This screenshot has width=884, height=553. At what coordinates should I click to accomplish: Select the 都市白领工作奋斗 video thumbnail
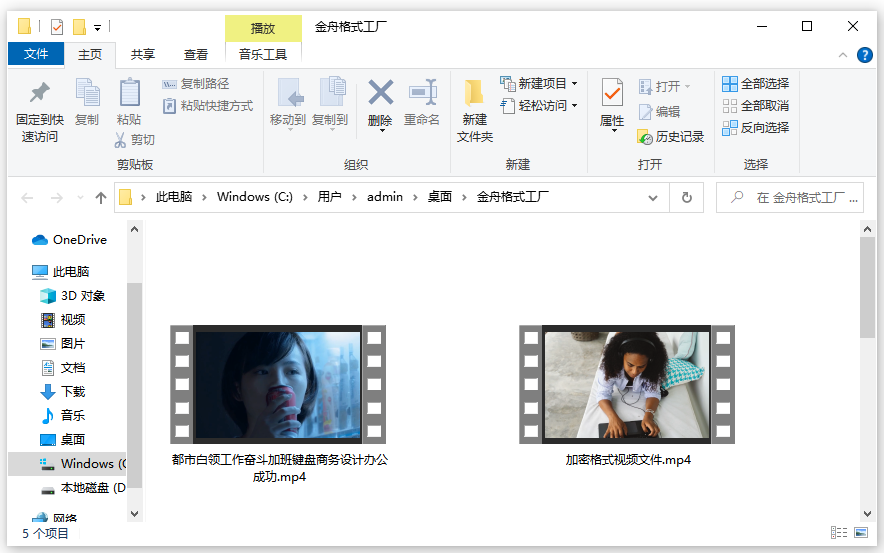[278, 384]
